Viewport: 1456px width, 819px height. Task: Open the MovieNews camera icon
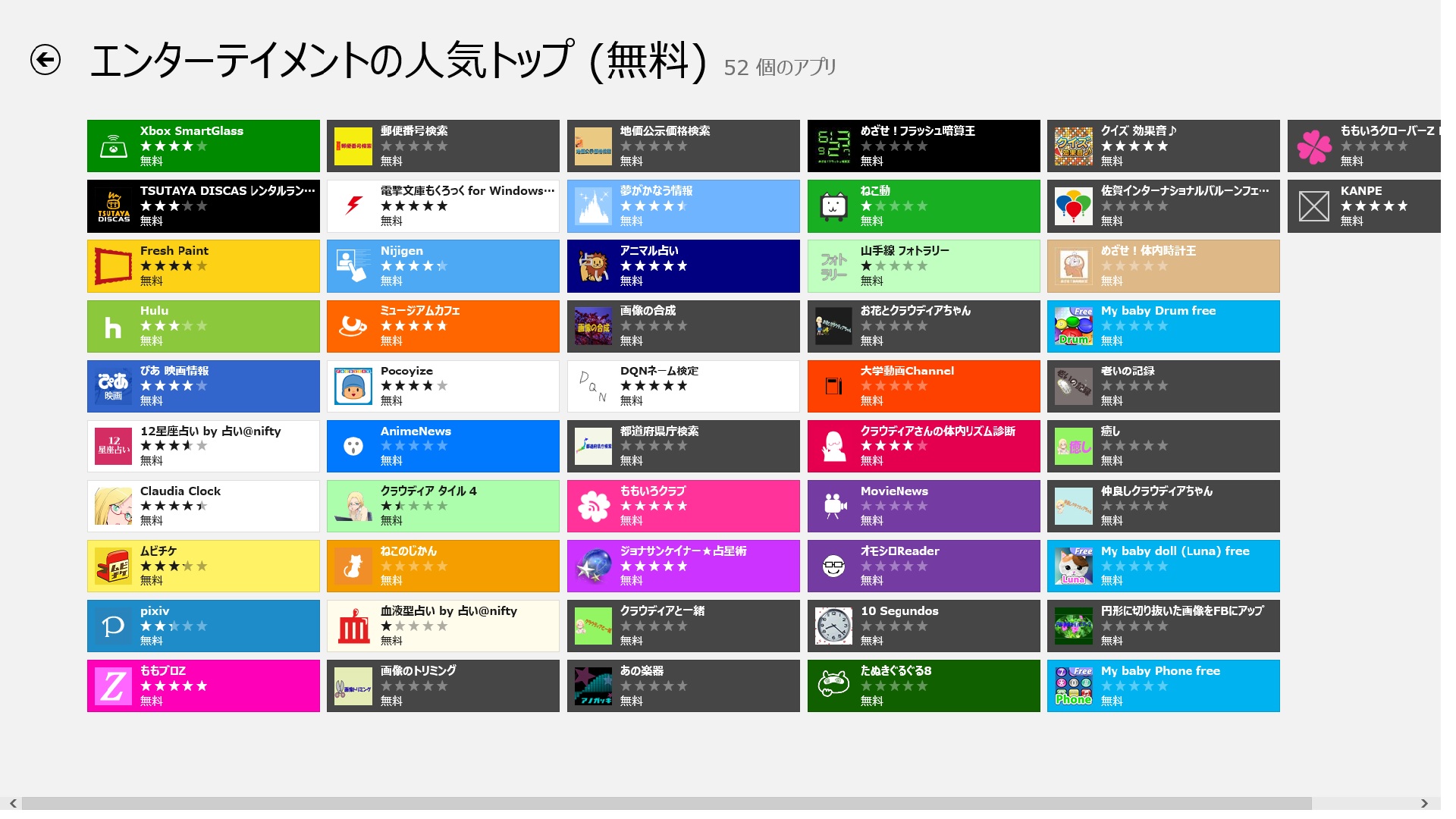click(x=833, y=507)
